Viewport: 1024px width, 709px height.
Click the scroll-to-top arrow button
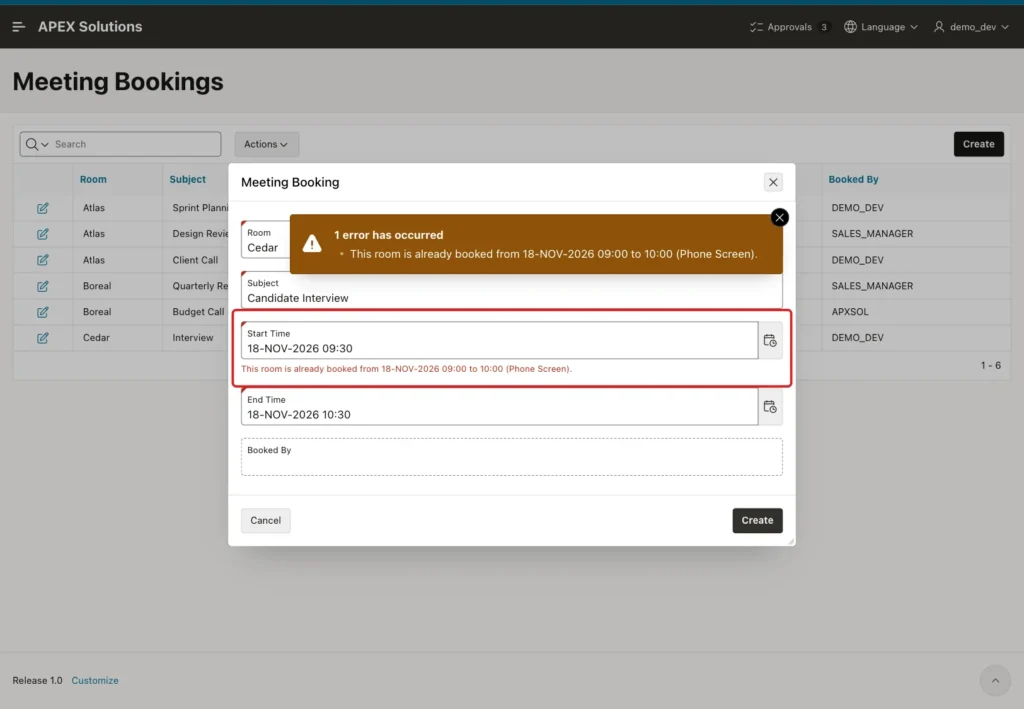click(995, 680)
